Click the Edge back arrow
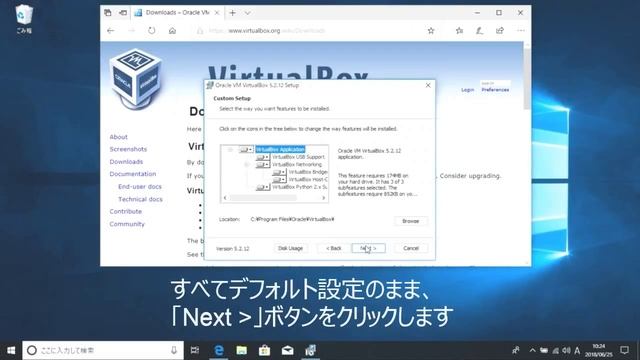Screen dimensions: 640x360 coord(111,31)
